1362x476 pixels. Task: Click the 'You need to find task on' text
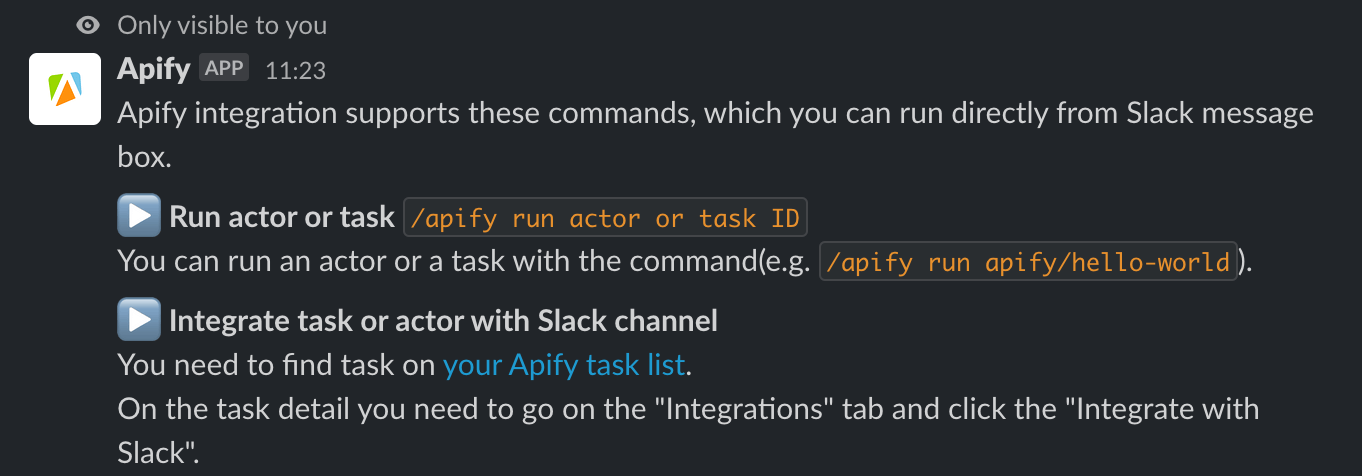tap(277, 365)
